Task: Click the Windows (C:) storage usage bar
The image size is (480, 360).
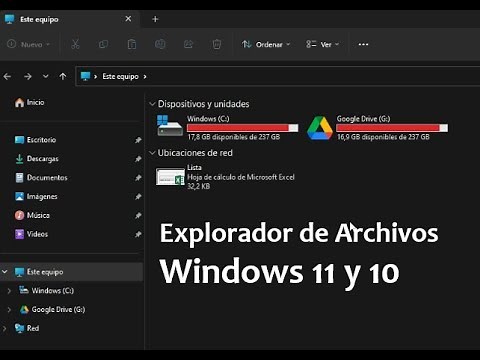Action: [x=242, y=128]
